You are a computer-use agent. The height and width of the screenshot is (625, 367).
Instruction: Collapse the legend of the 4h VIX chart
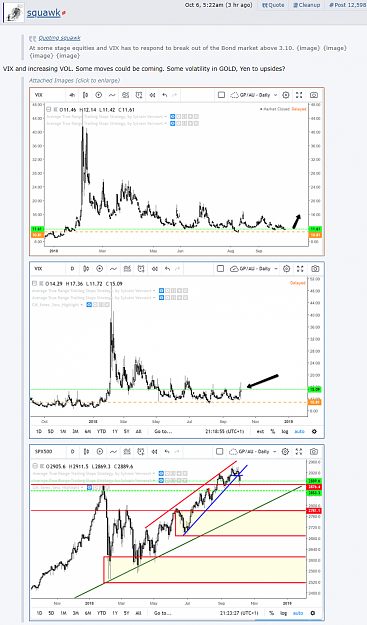(49, 109)
